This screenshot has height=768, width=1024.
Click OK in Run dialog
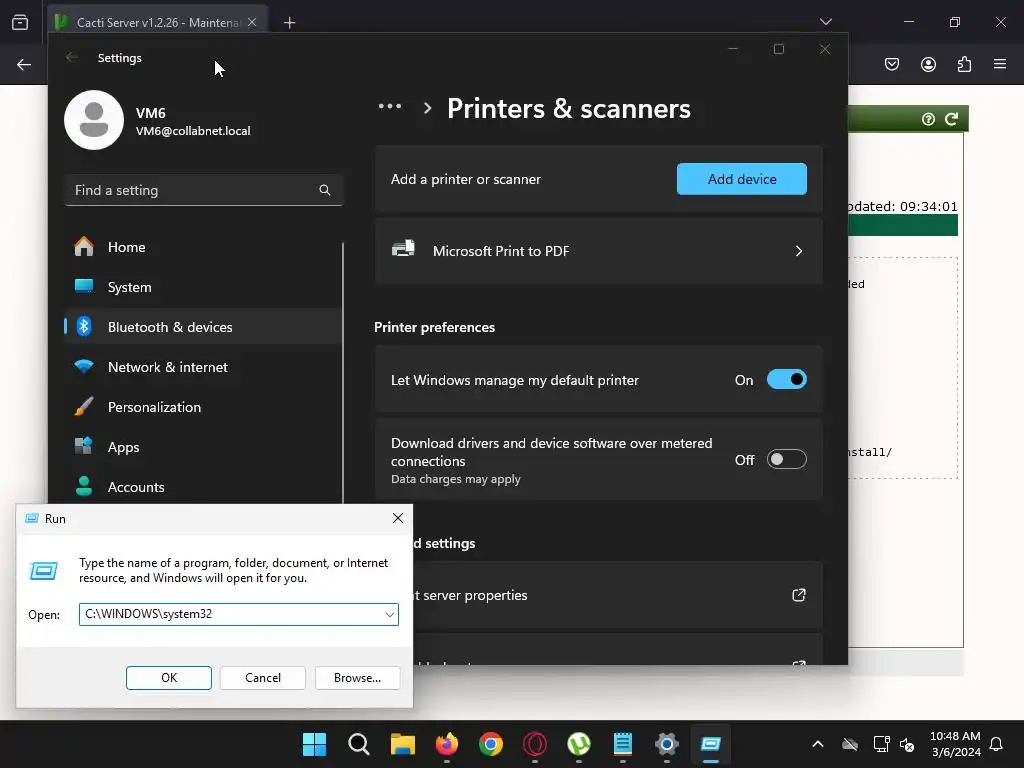168,678
